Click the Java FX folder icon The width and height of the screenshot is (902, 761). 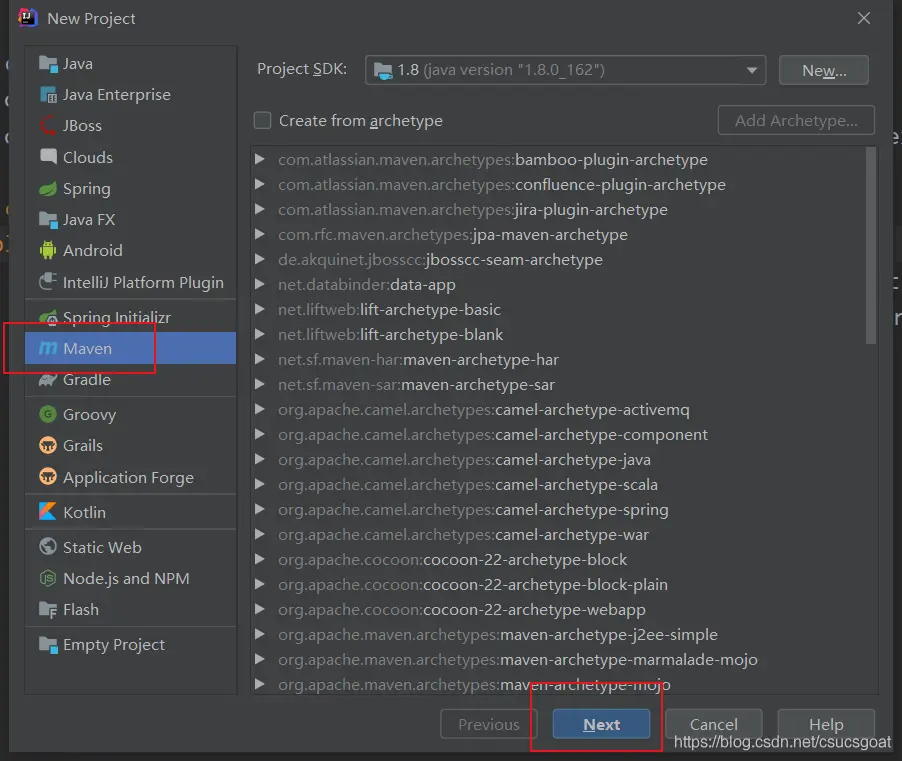[x=48, y=220]
